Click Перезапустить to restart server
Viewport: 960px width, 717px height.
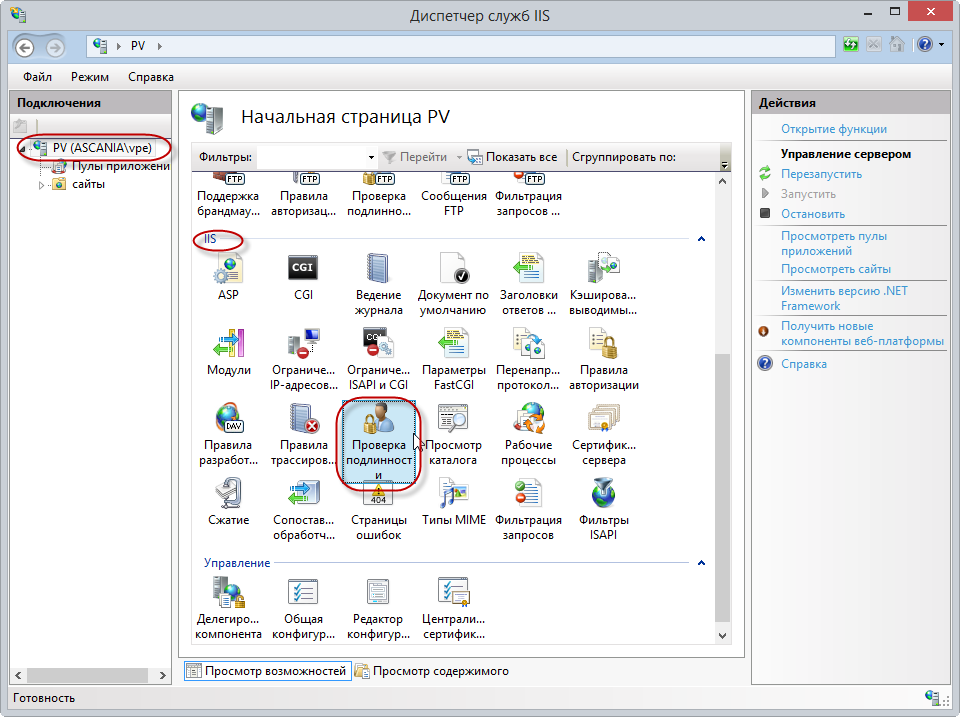[821, 174]
